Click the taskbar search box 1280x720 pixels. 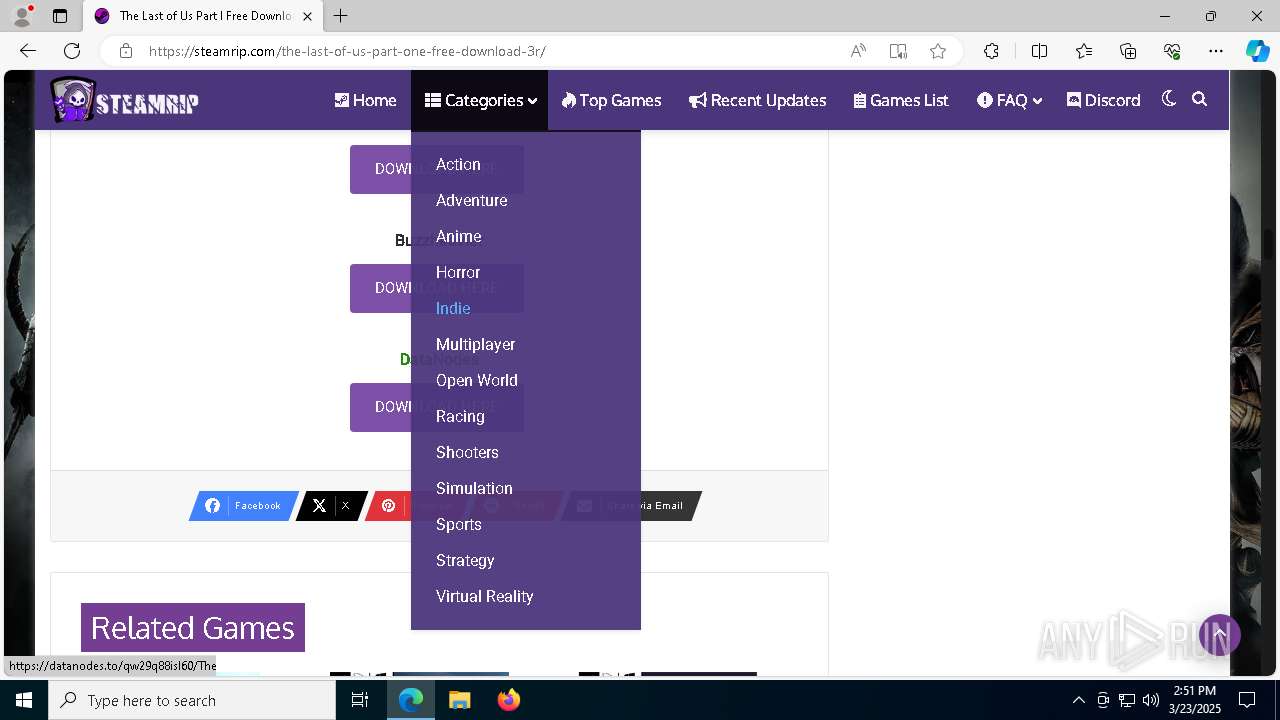[192, 700]
